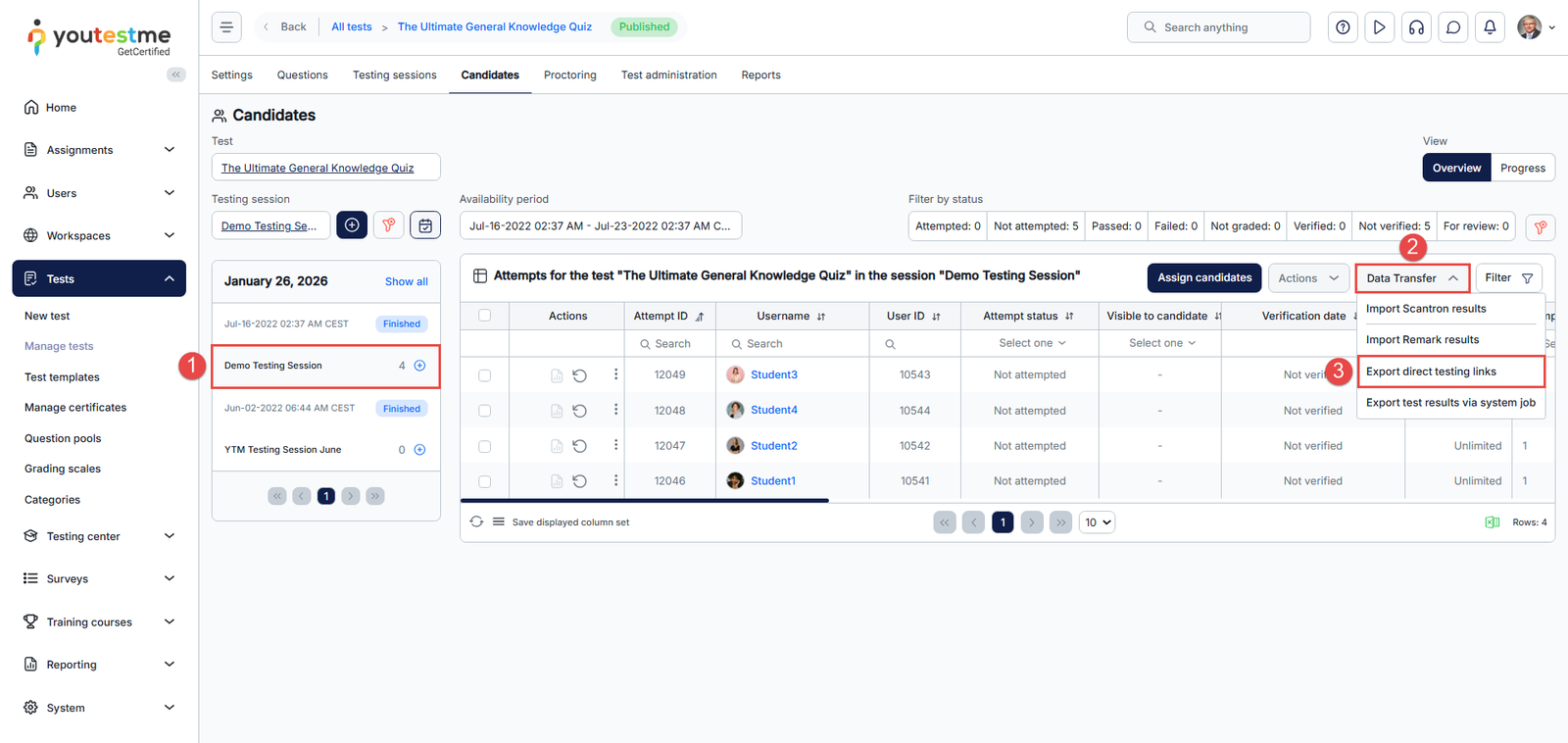Screen dimensions: 1568x743
Task: Open the Student2 username link
Action: click(x=773, y=446)
